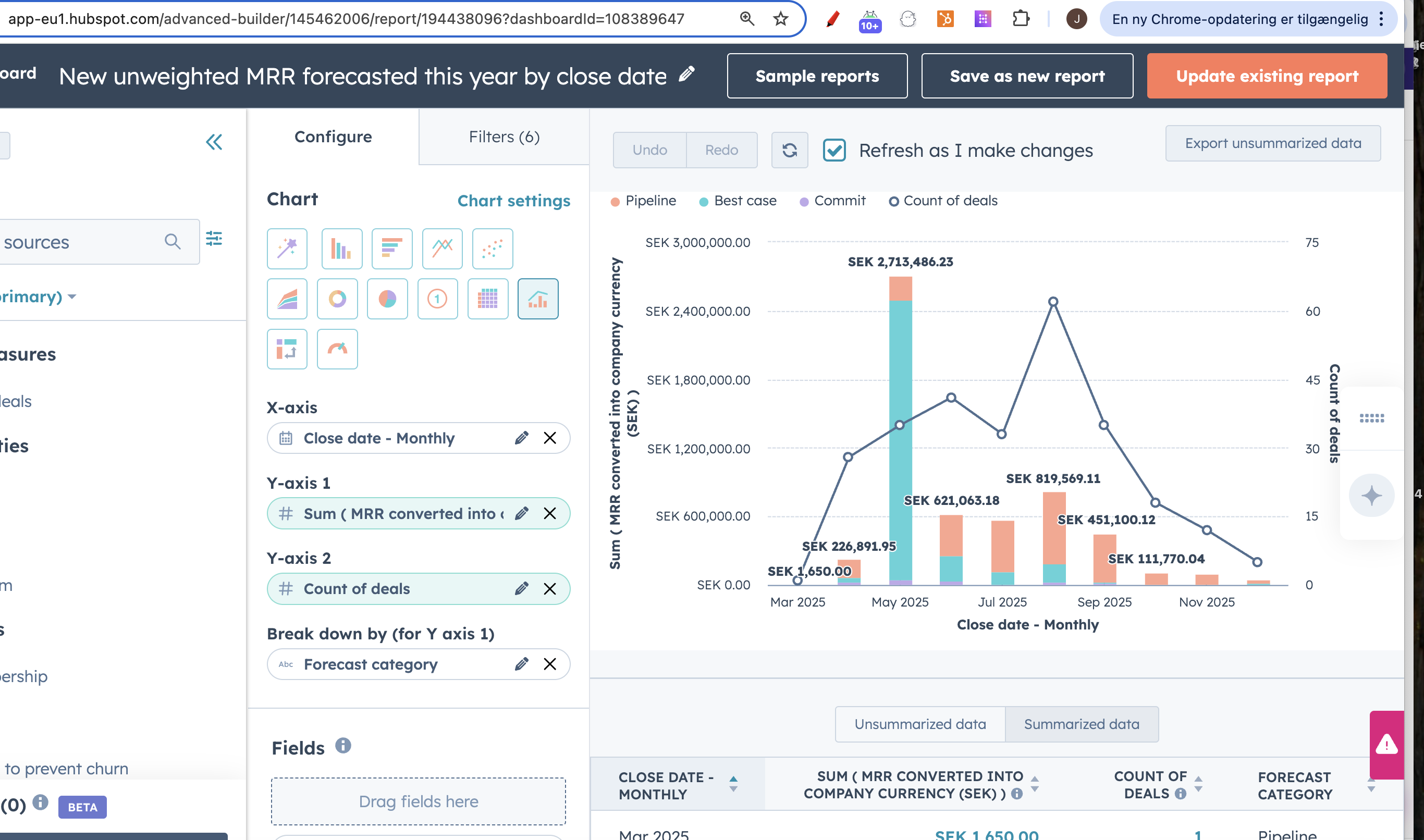
Task: Switch to the Filters (6) tab
Action: 504,137
